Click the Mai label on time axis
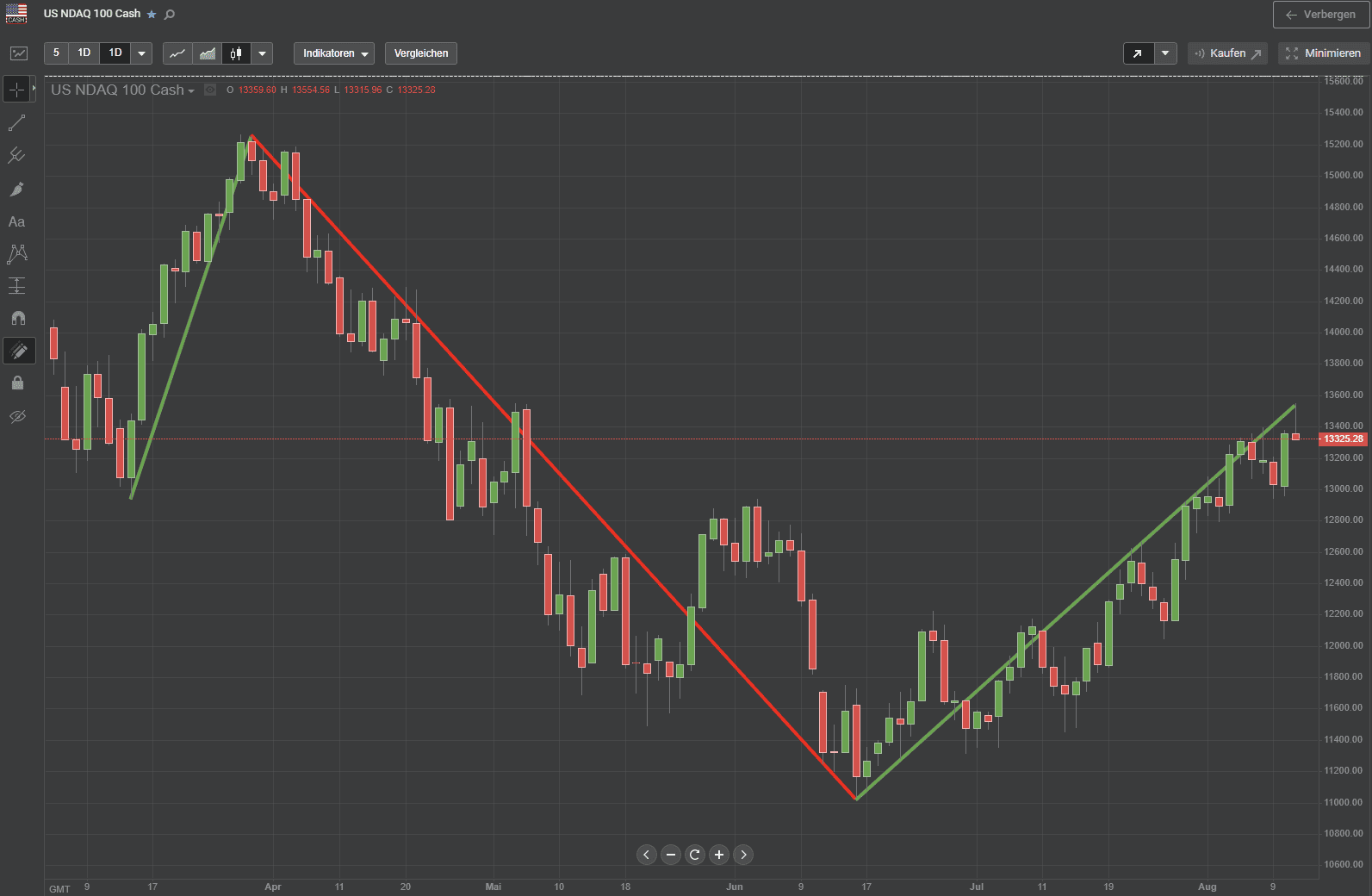1372x896 pixels. [494, 887]
